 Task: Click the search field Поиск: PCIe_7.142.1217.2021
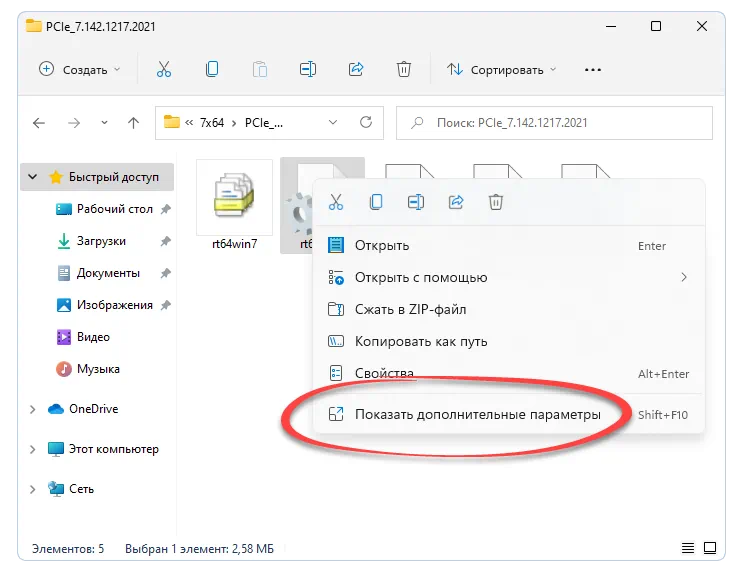click(x=554, y=123)
